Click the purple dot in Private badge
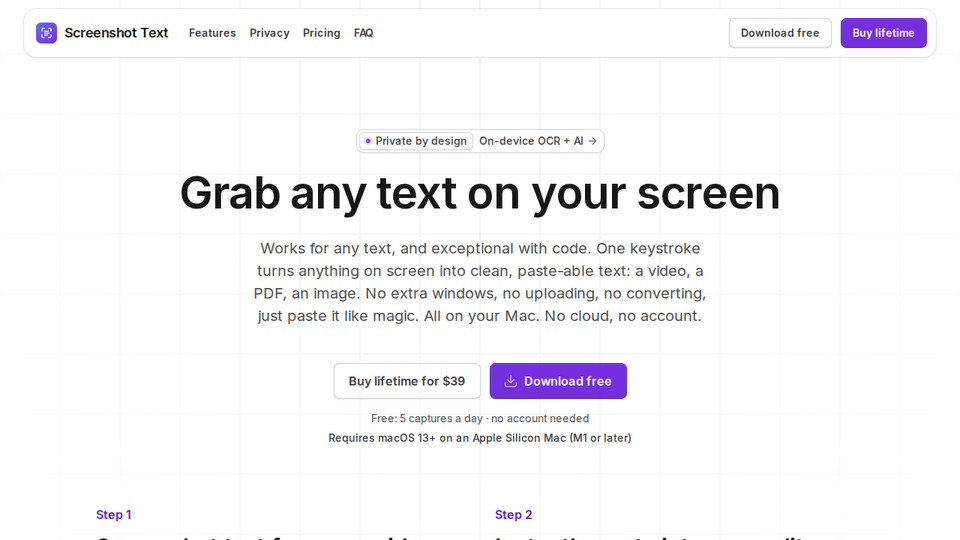Viewport: 960px width, 540px height. pyautogui.click(x=368, y=141)
